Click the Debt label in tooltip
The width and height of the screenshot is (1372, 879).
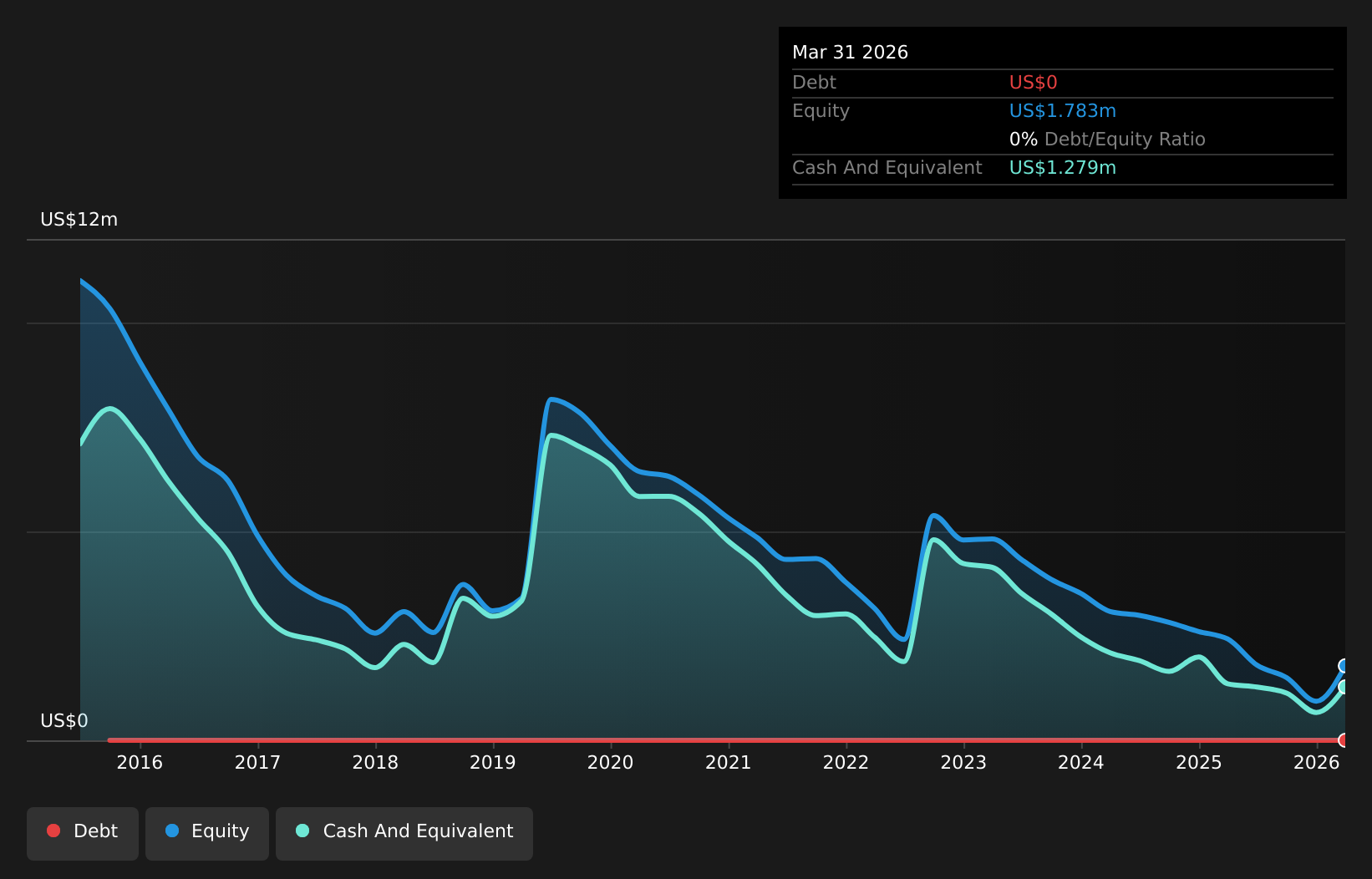click(x=814, y=83)
